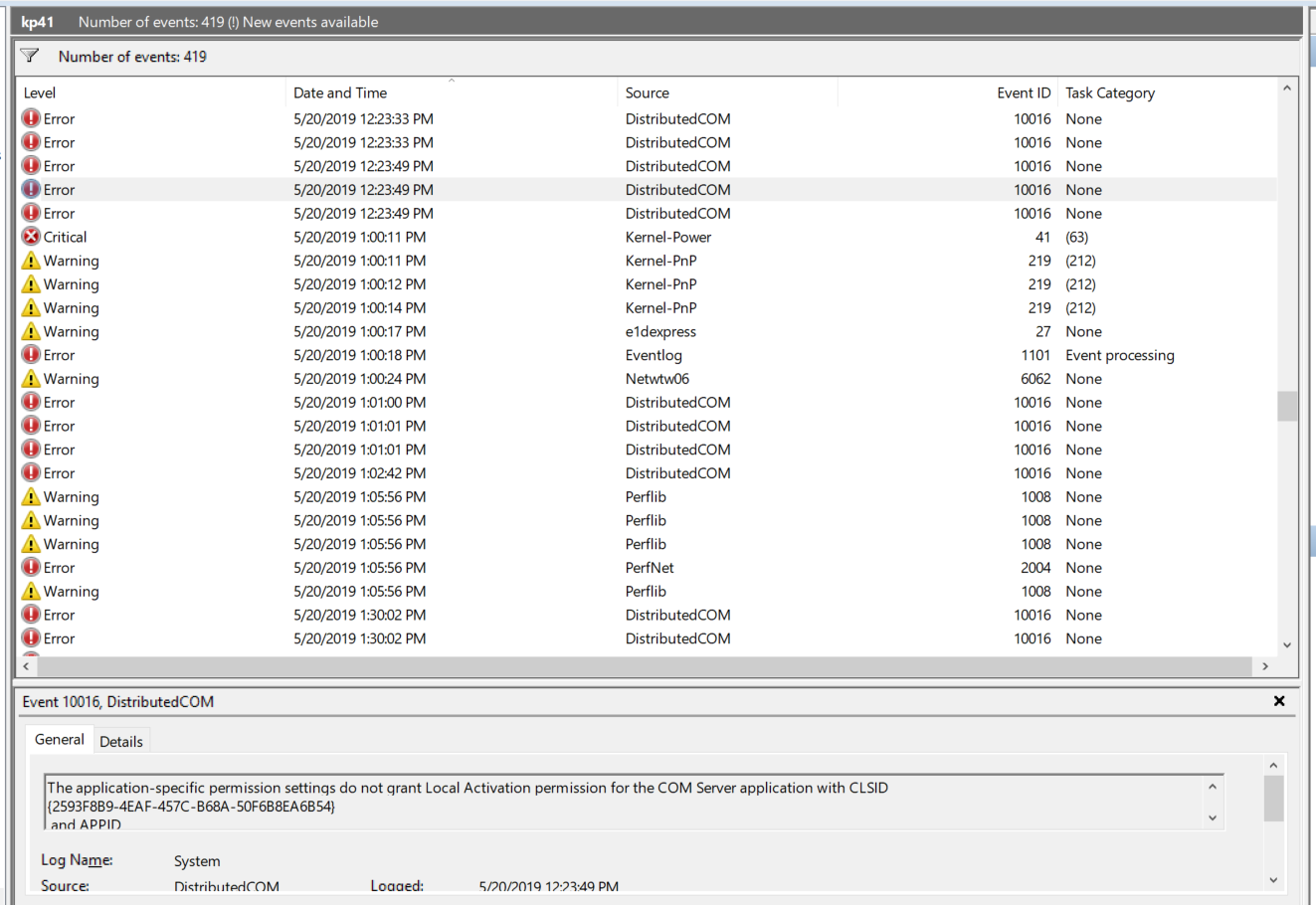Click Event ID 6062 cell

[1035, 379]
